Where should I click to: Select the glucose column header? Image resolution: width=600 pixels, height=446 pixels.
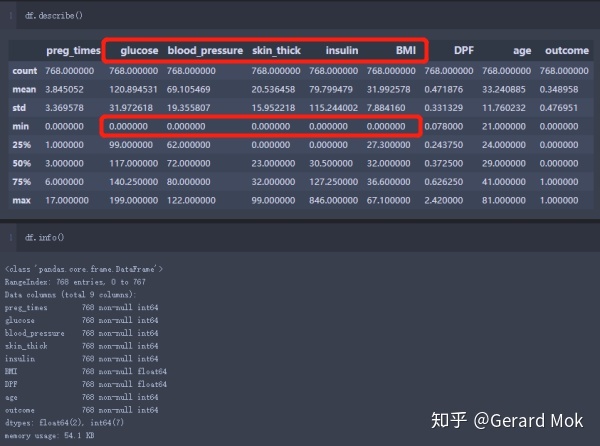139,50
